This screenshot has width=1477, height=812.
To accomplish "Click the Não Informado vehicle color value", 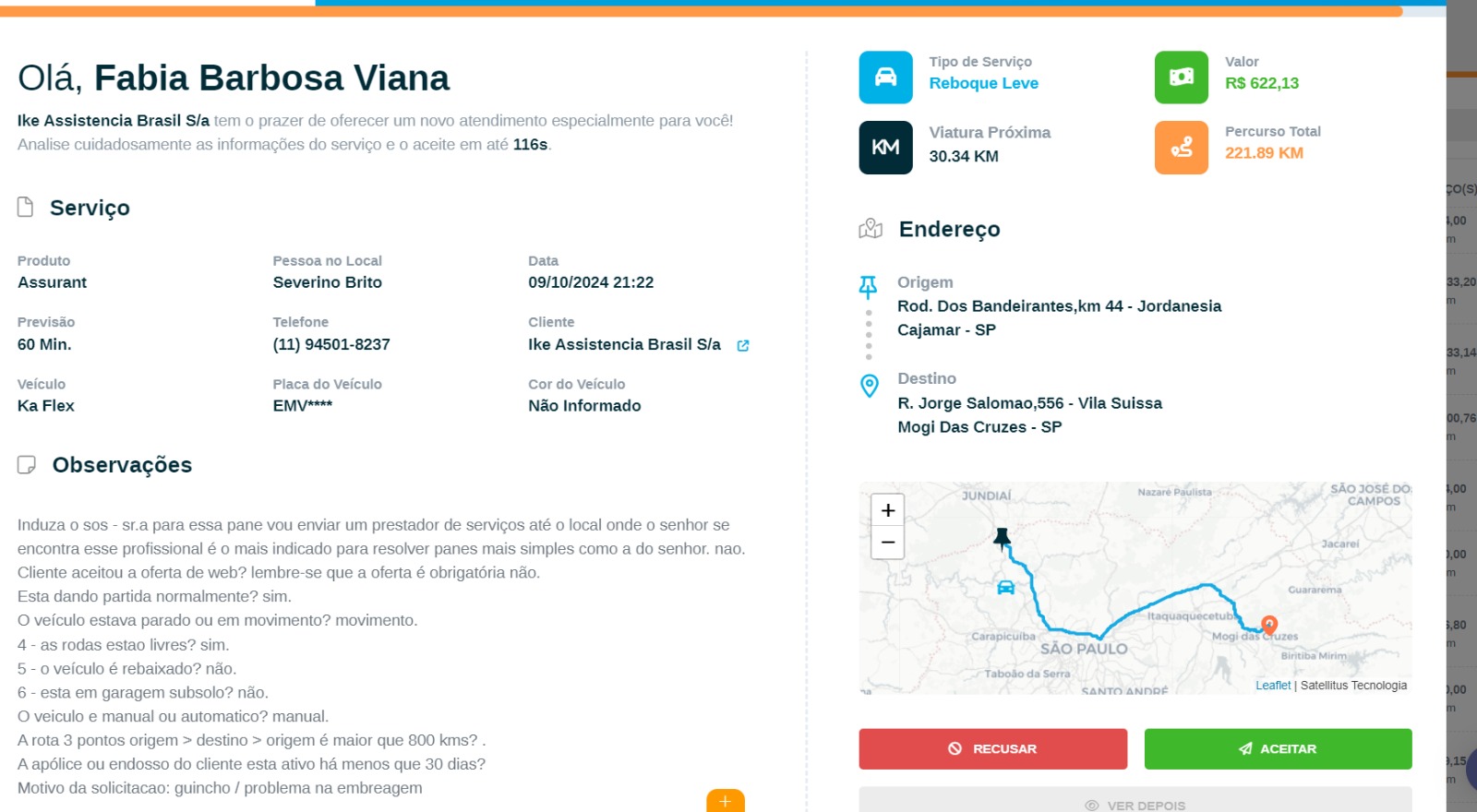I will pyautogui.click(x=584, y=405).
